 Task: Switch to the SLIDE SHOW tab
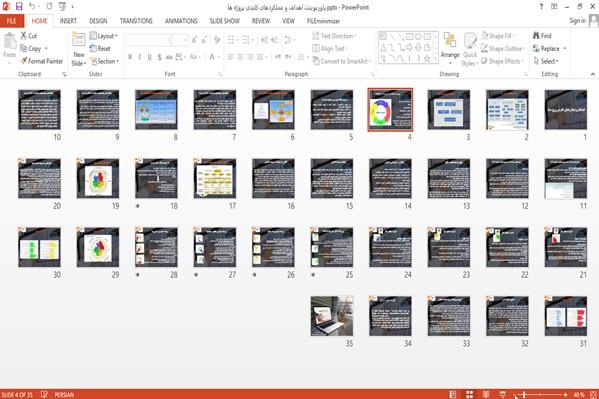225,21
